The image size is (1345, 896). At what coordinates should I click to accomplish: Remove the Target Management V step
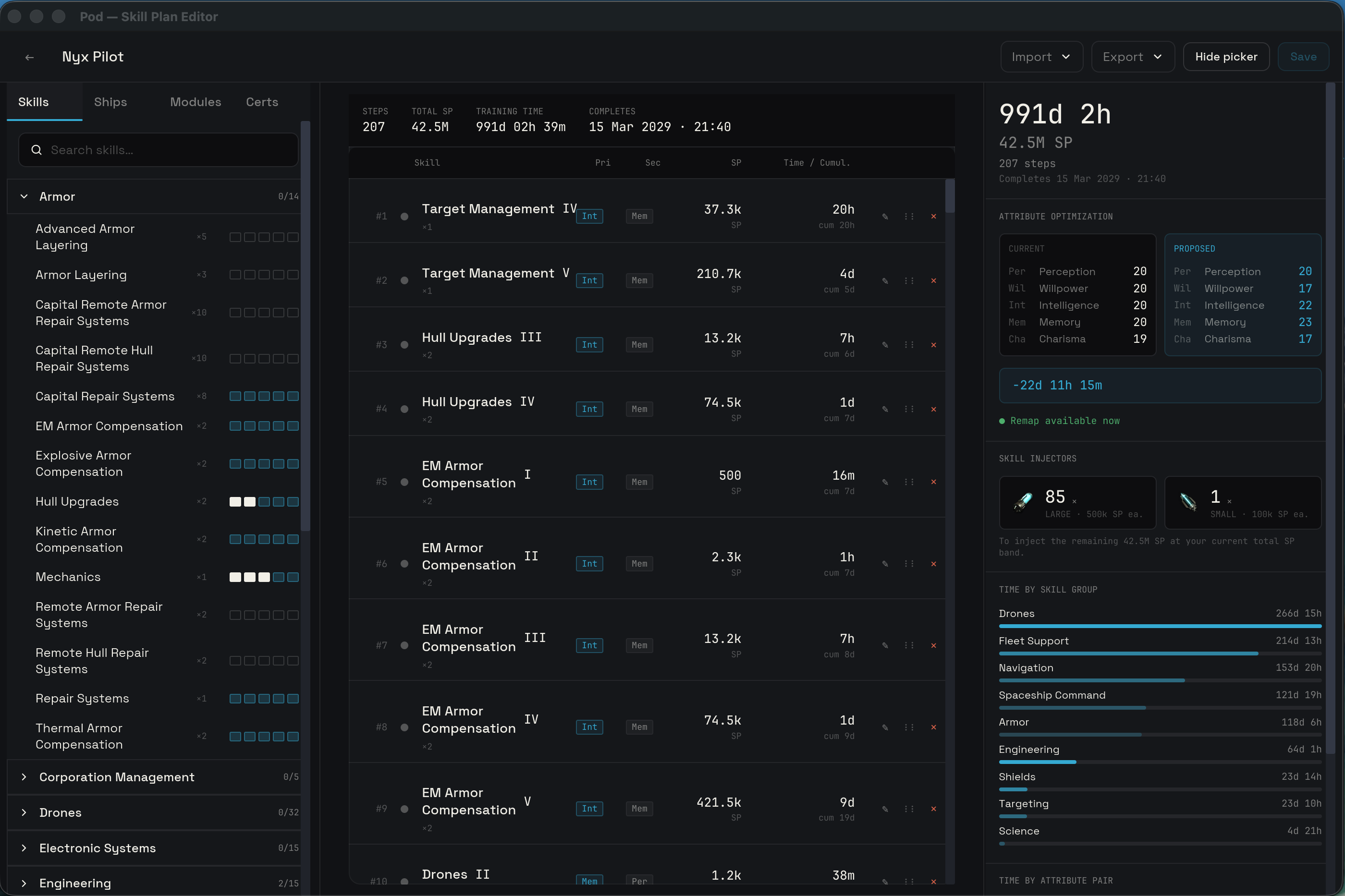pos(933,280)
